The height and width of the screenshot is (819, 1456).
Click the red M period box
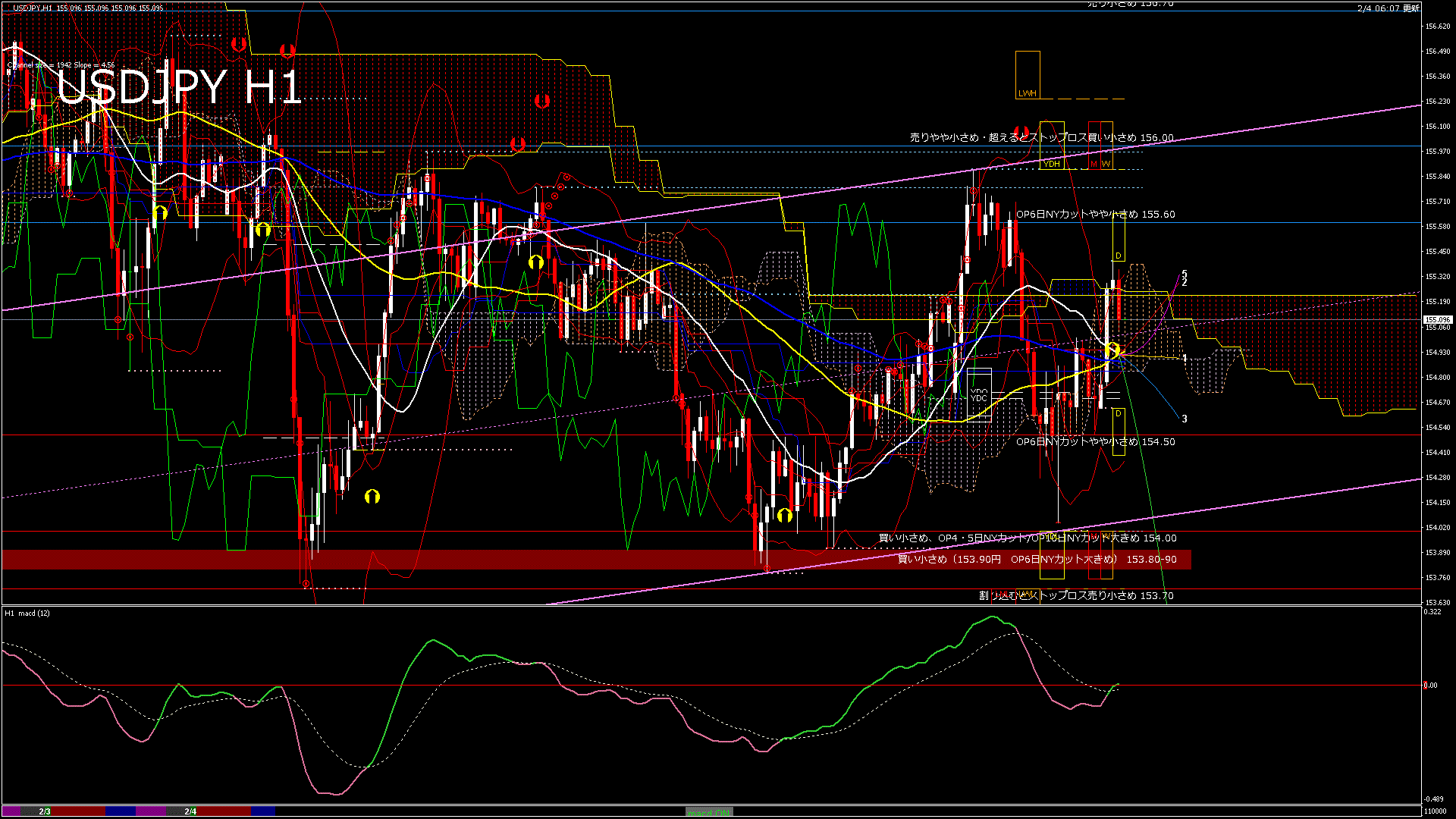(x=1094, y=164)
